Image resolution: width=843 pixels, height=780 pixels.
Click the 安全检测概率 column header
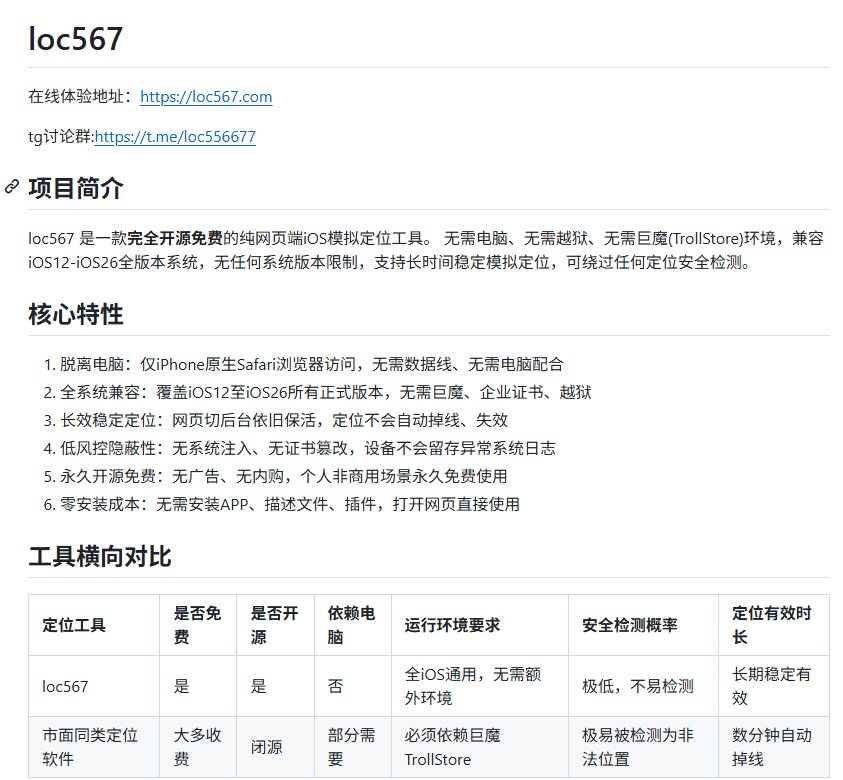[x=643, y=625]
